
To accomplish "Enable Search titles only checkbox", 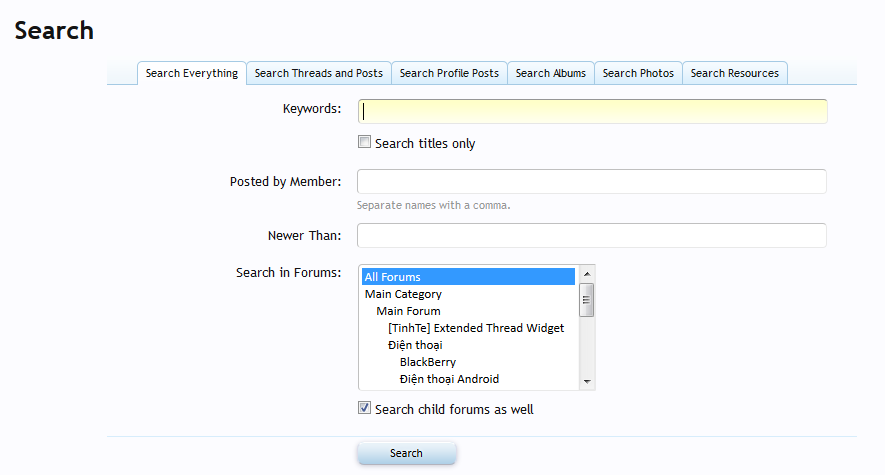I will click(x=365, y=142).
